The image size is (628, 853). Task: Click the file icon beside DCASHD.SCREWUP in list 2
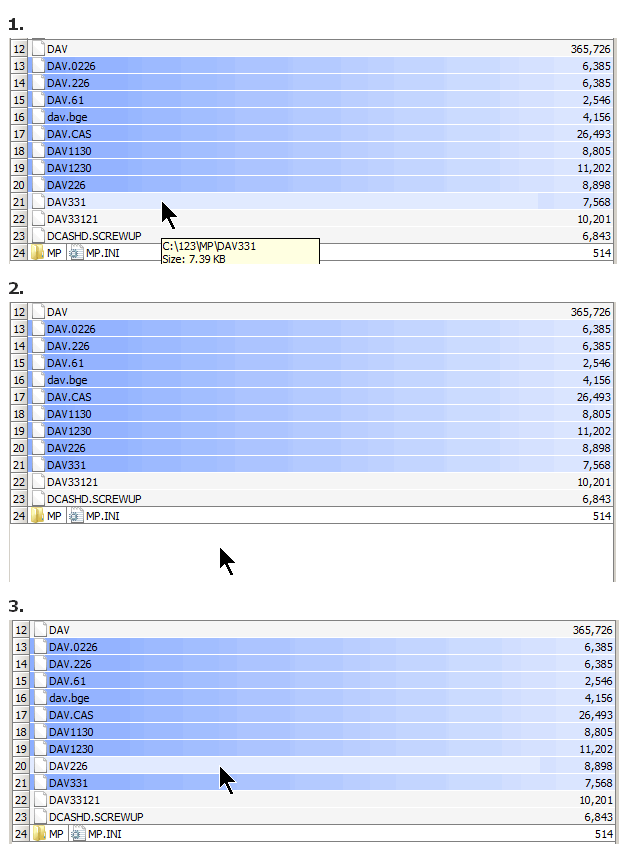[x=38, y=499]
